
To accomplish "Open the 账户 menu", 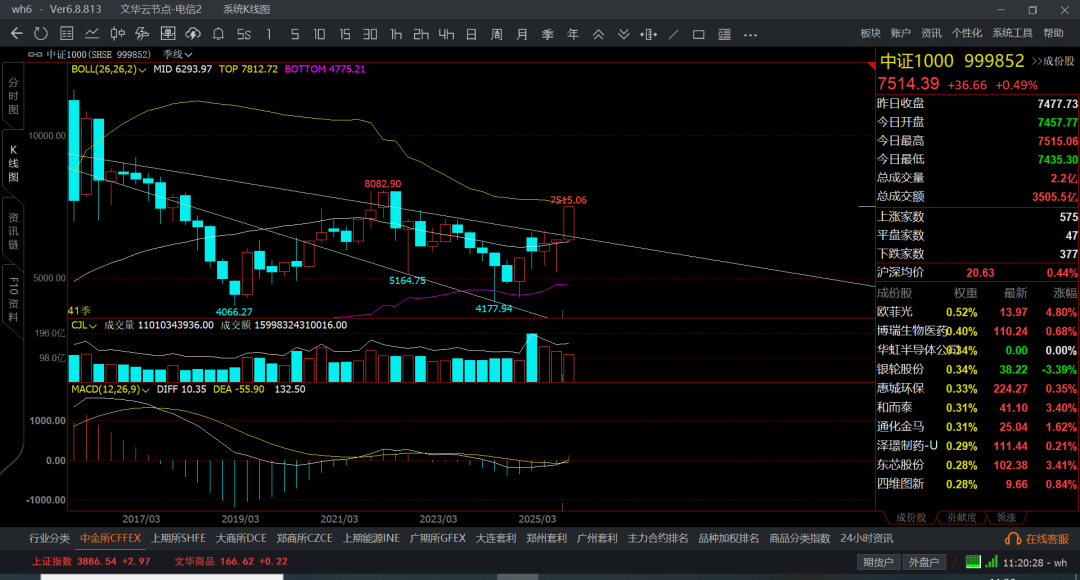I will pos(900,33).
